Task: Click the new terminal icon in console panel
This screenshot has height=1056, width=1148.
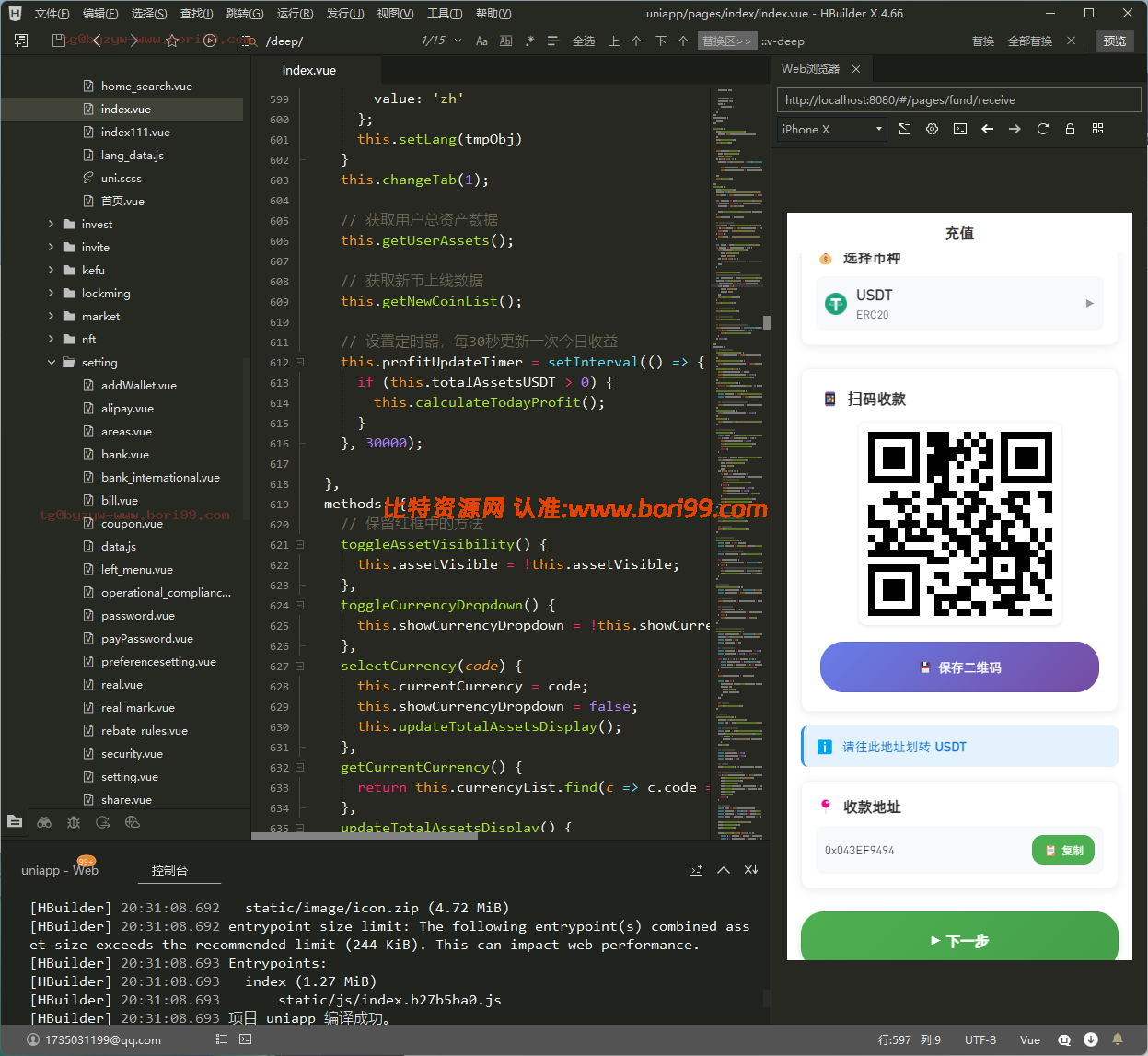Action: click(696, 870)
